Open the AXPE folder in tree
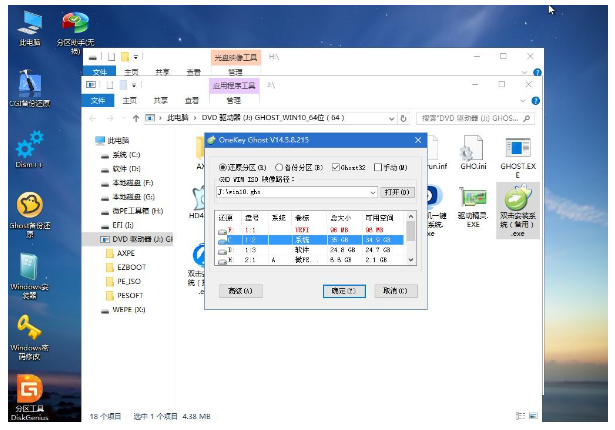The width and height of the screenshot is (615, 430). click(x=121, y=253)
